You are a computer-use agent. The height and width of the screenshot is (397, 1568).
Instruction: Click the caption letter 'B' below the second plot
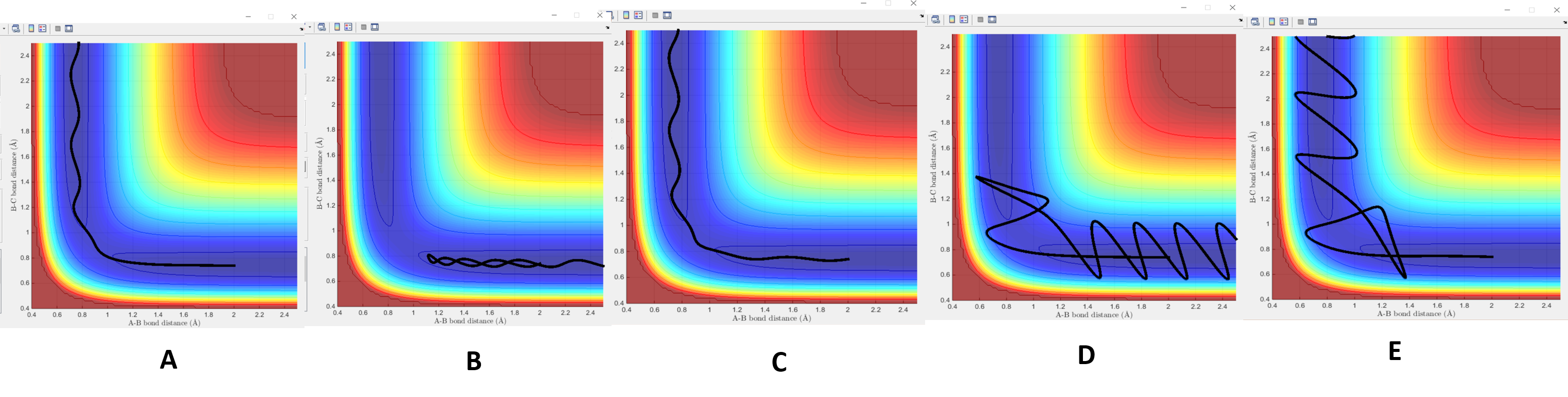(x=473, y=361)
